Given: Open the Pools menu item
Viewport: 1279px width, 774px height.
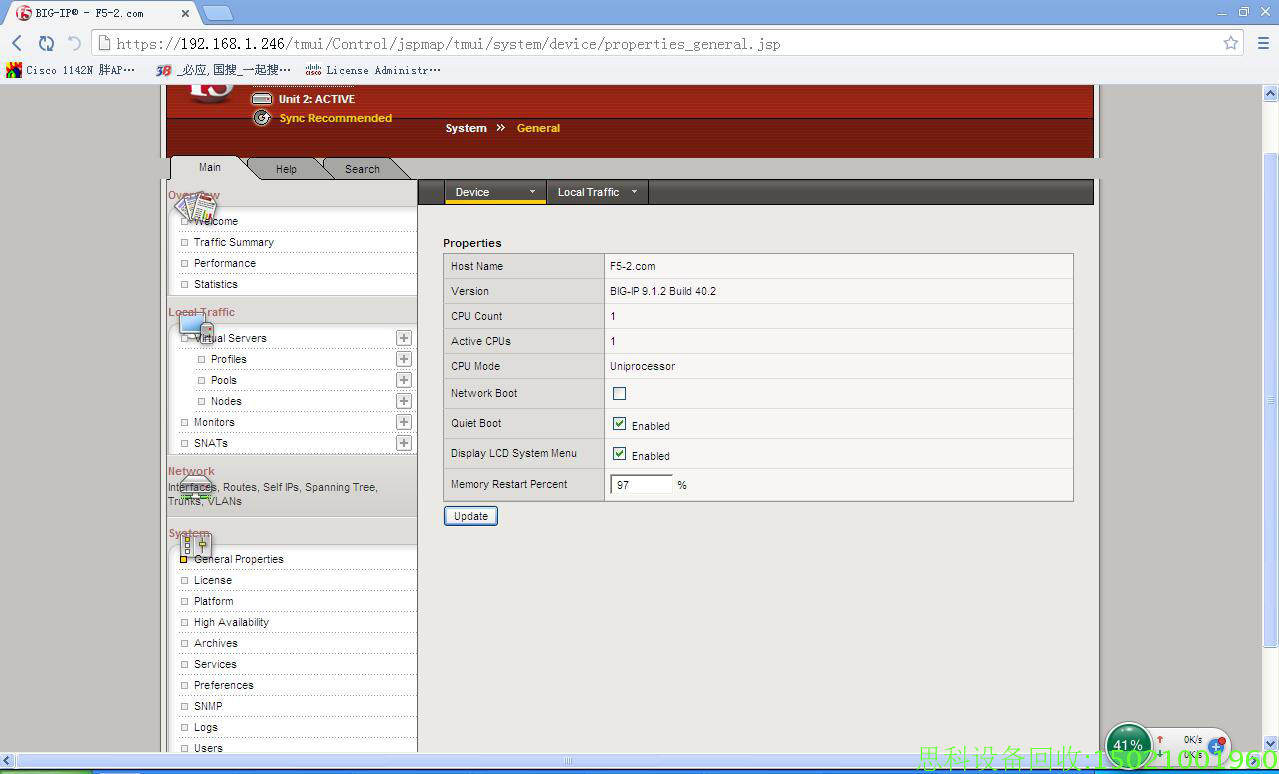Looking at the screenshot, I should pos(224,380).
